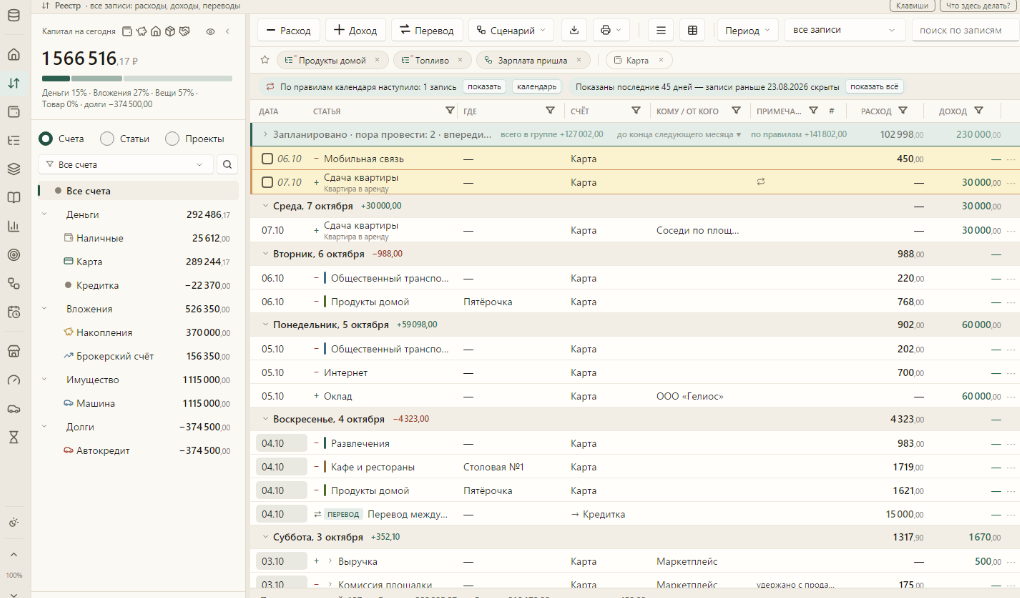
Task: Click in the поиск по записям search field
Action: (965, 30)
